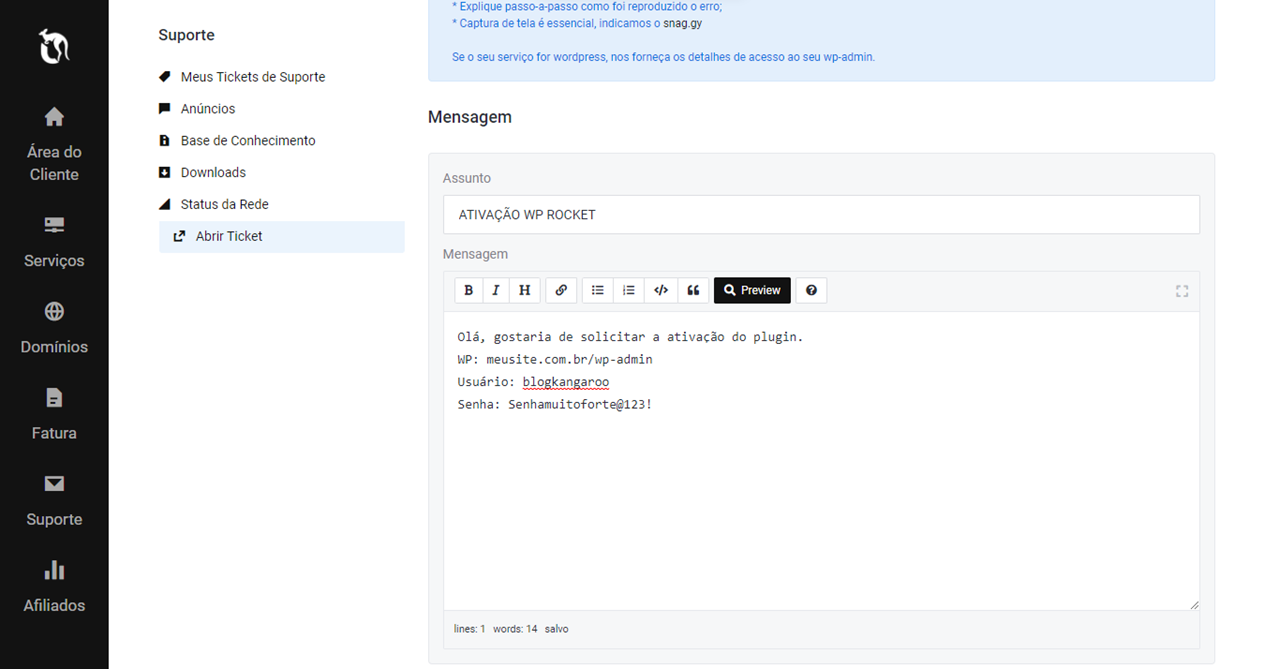Select Abrir Ticket in the support menu
Image resolution: width=1264 pixels, height=669 pixels.
click(229, 237)
